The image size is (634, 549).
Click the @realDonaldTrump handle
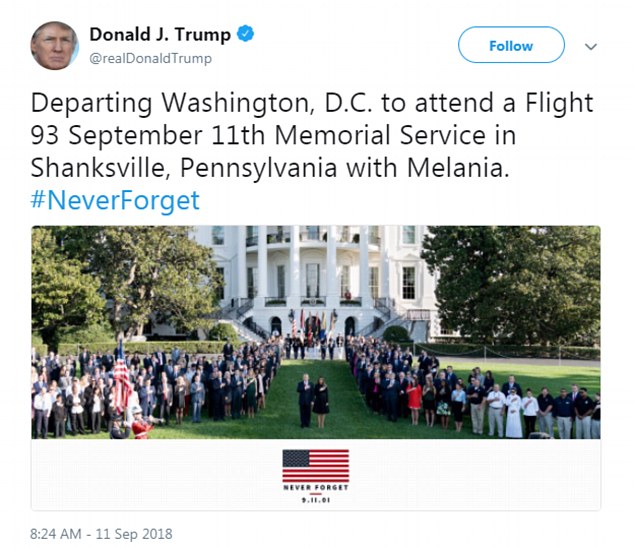[x=150, y=58]
